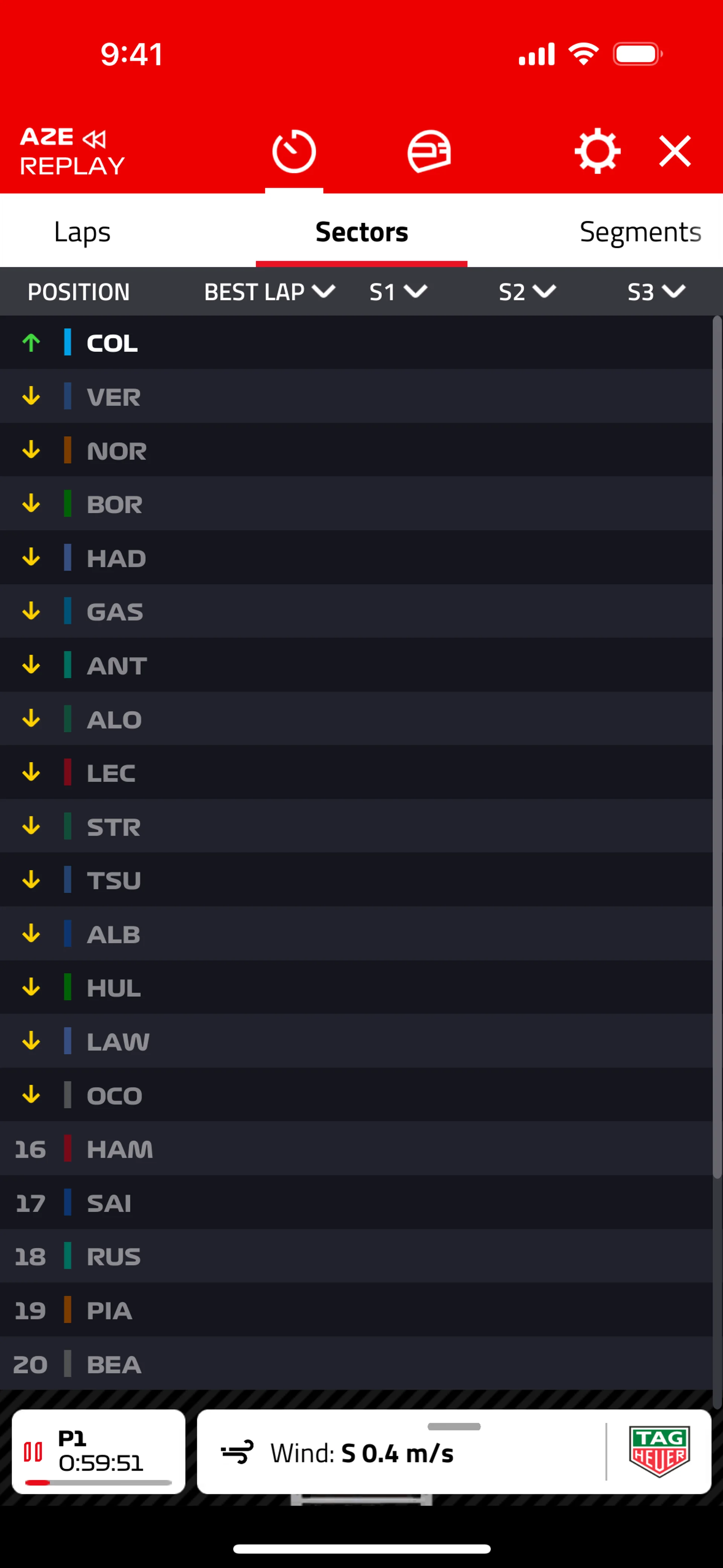Tap the drag handle on weather panel
This screenshot has width=723, height=1568.
pyautogui.click(x=454, y=1426)
